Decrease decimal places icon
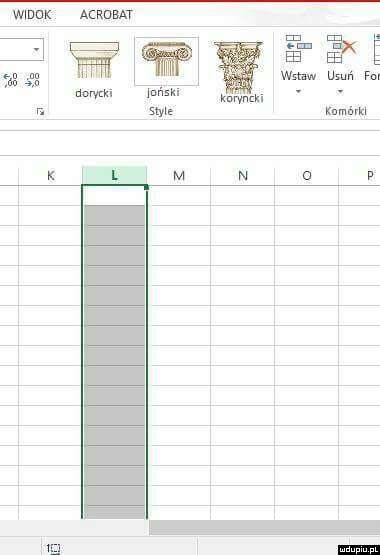The width and height of the screenshot is (380, 555). [33, 80]
